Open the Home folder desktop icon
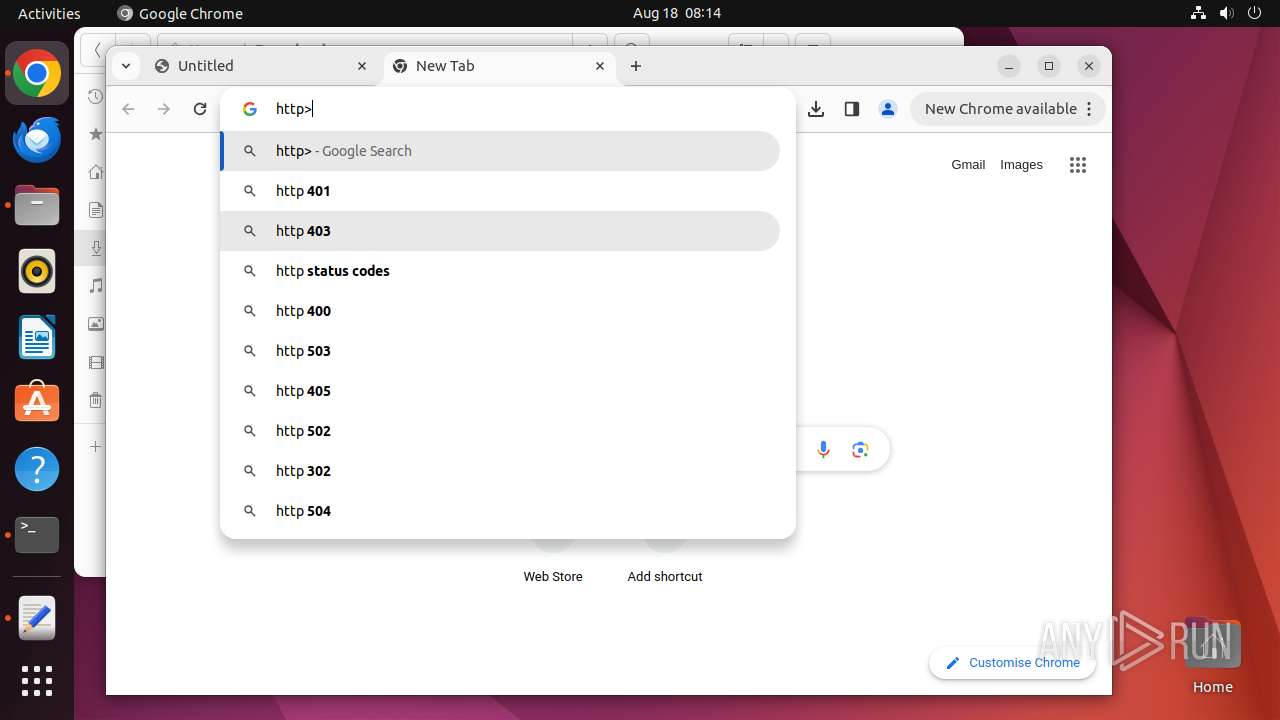The width and height of the screenshot is (1280, 720). [1212, 657]
